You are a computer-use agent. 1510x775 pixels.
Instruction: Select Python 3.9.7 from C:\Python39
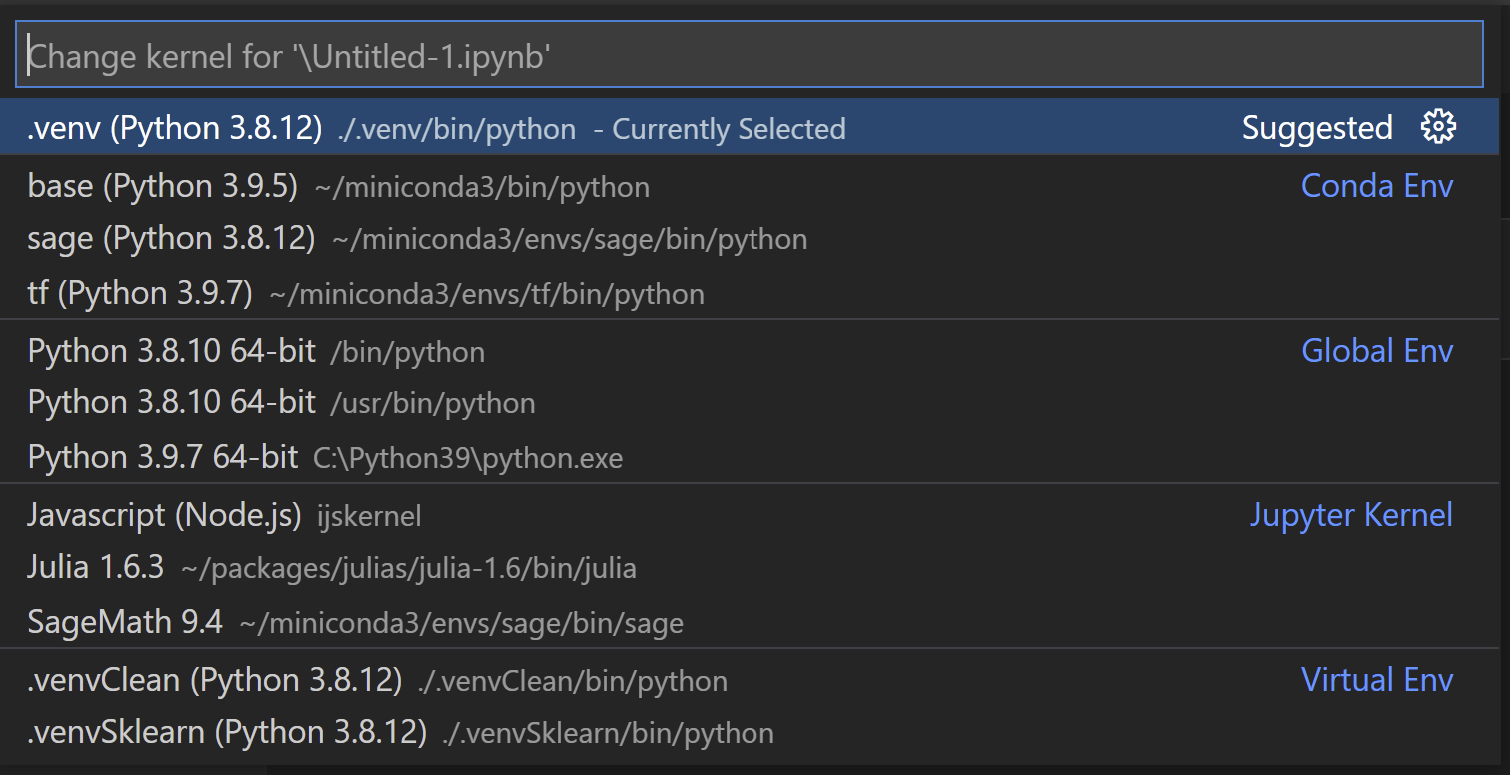(x=160, y=456)
